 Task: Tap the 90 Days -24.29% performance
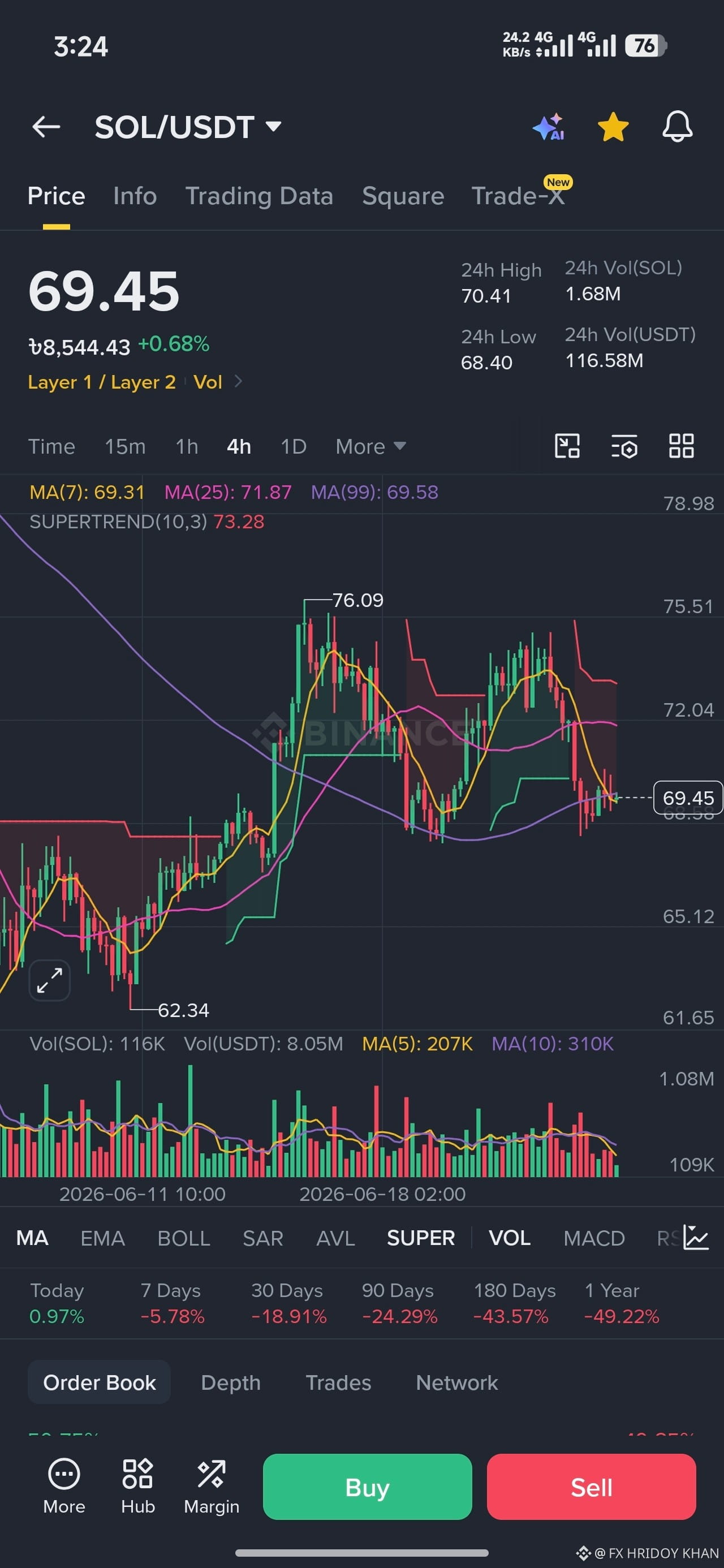(399, 1303)
